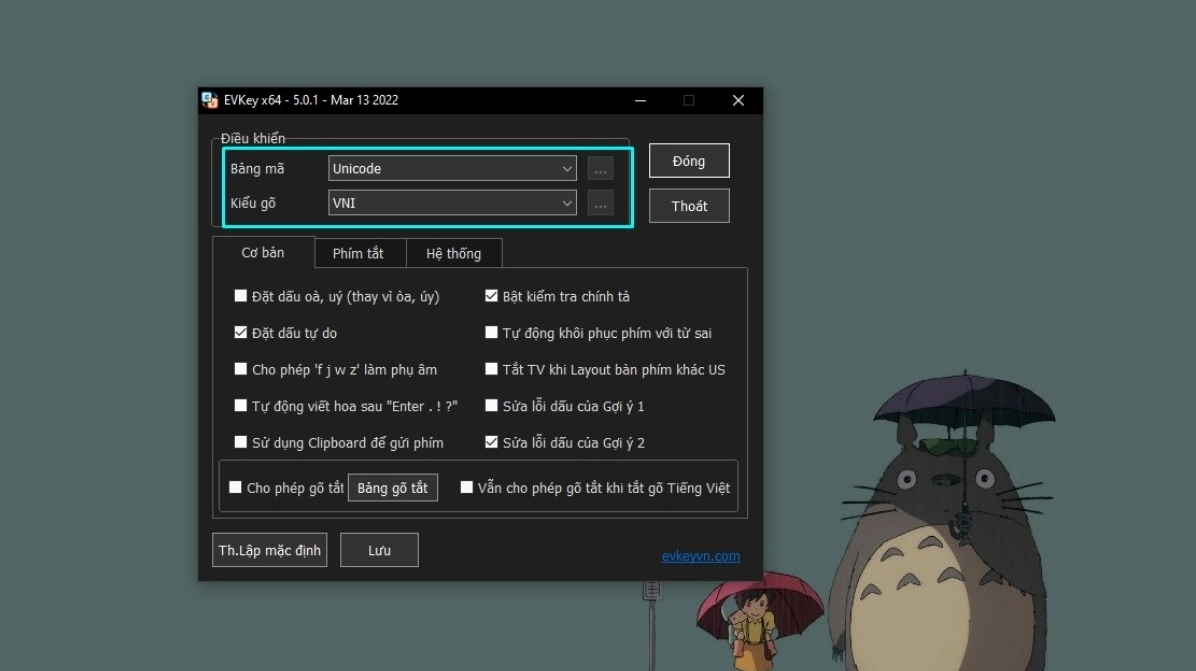Switch to the Phím tắt tab
Viewport: 1196px width, 671px height.
(358, 253)
